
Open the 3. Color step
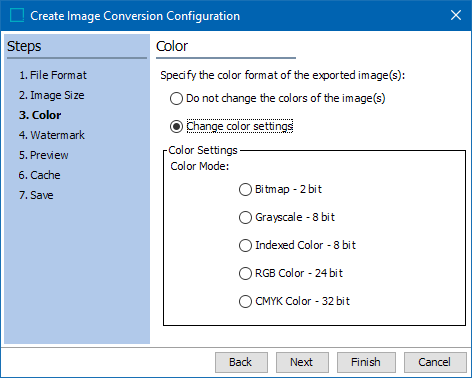point(40,115)
